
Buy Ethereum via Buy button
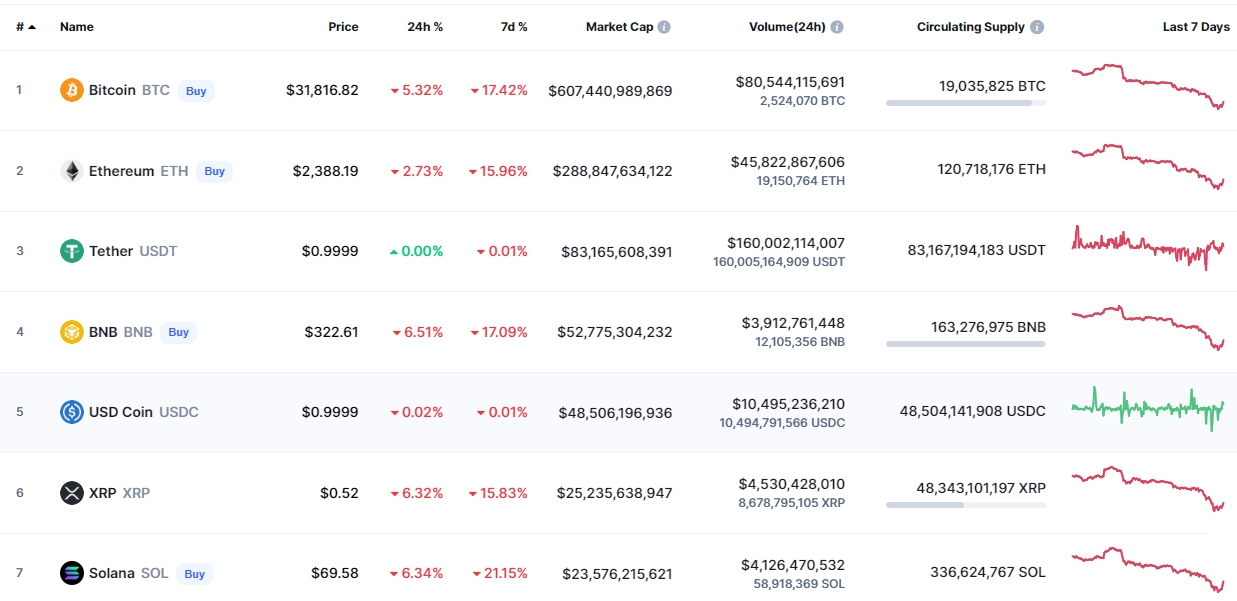pyautogui.click(x=214, y=171)
